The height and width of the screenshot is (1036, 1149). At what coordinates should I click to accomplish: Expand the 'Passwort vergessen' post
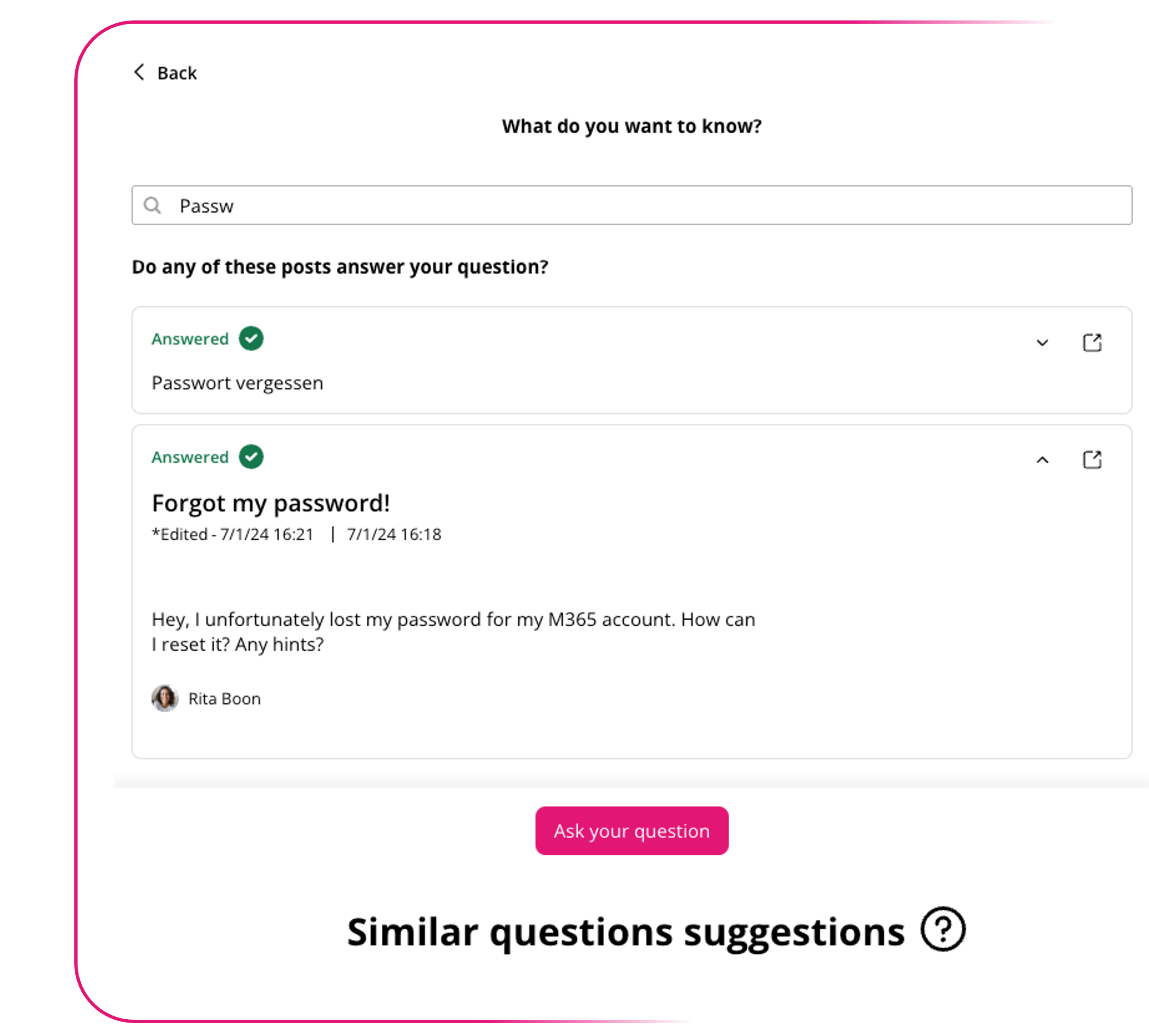pyautogui.click(x=1042, y=343)
